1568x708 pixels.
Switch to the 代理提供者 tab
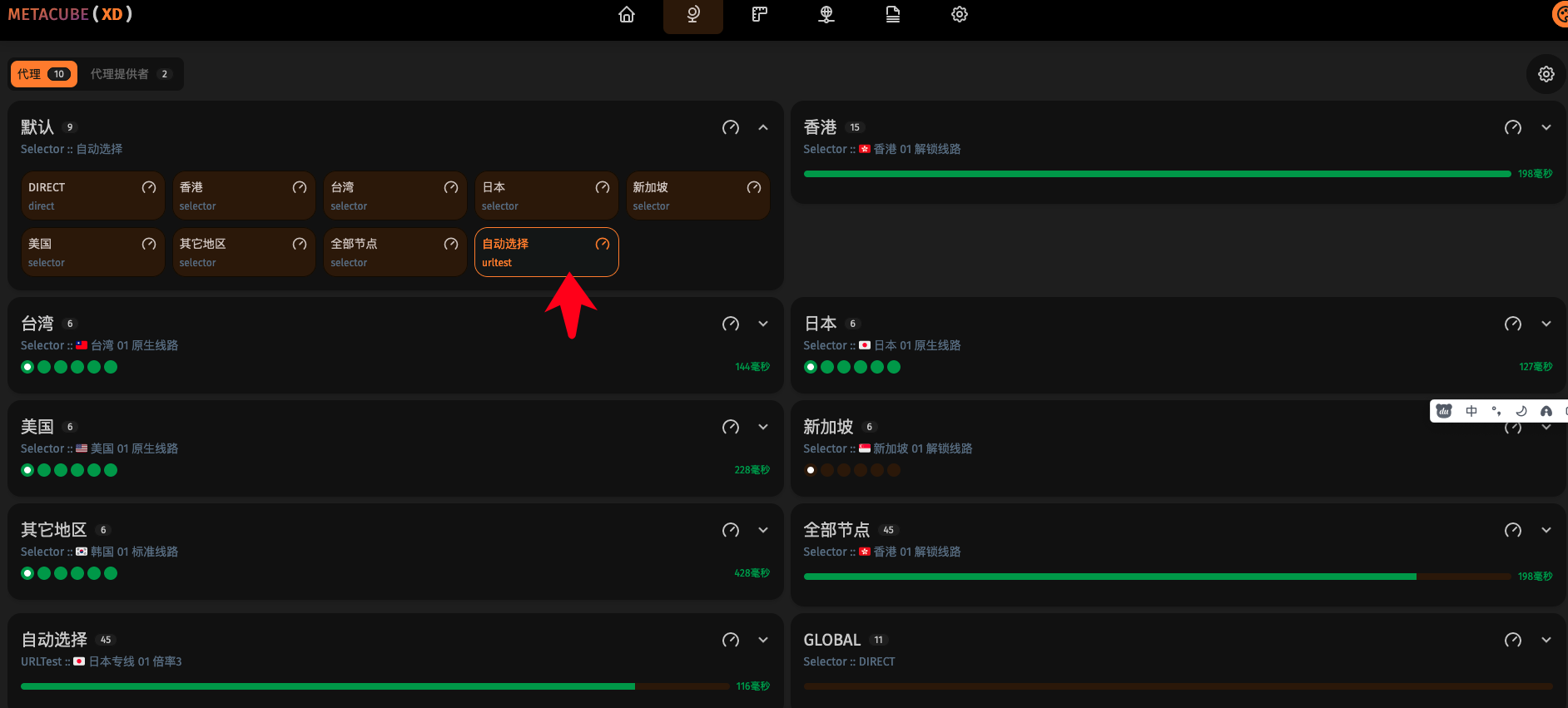click(131, 74)
